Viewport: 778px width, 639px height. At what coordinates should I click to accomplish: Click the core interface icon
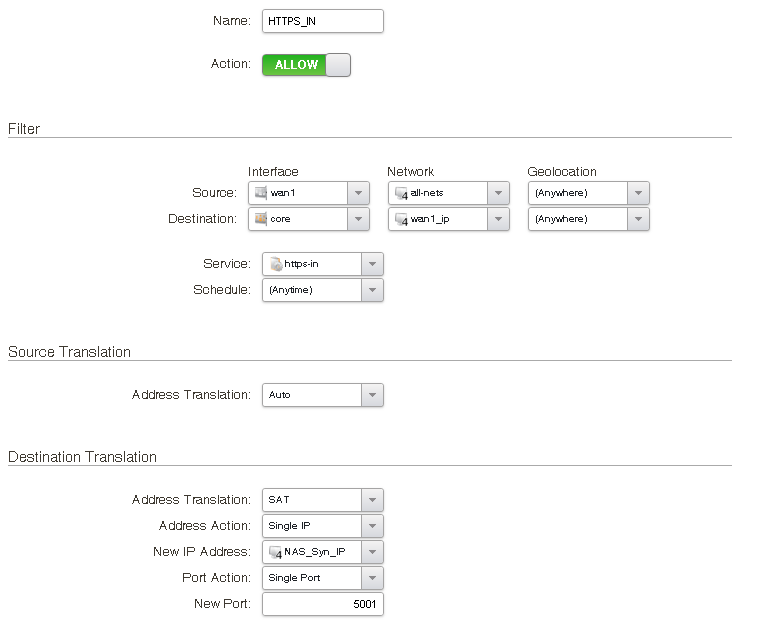point(261,219)
